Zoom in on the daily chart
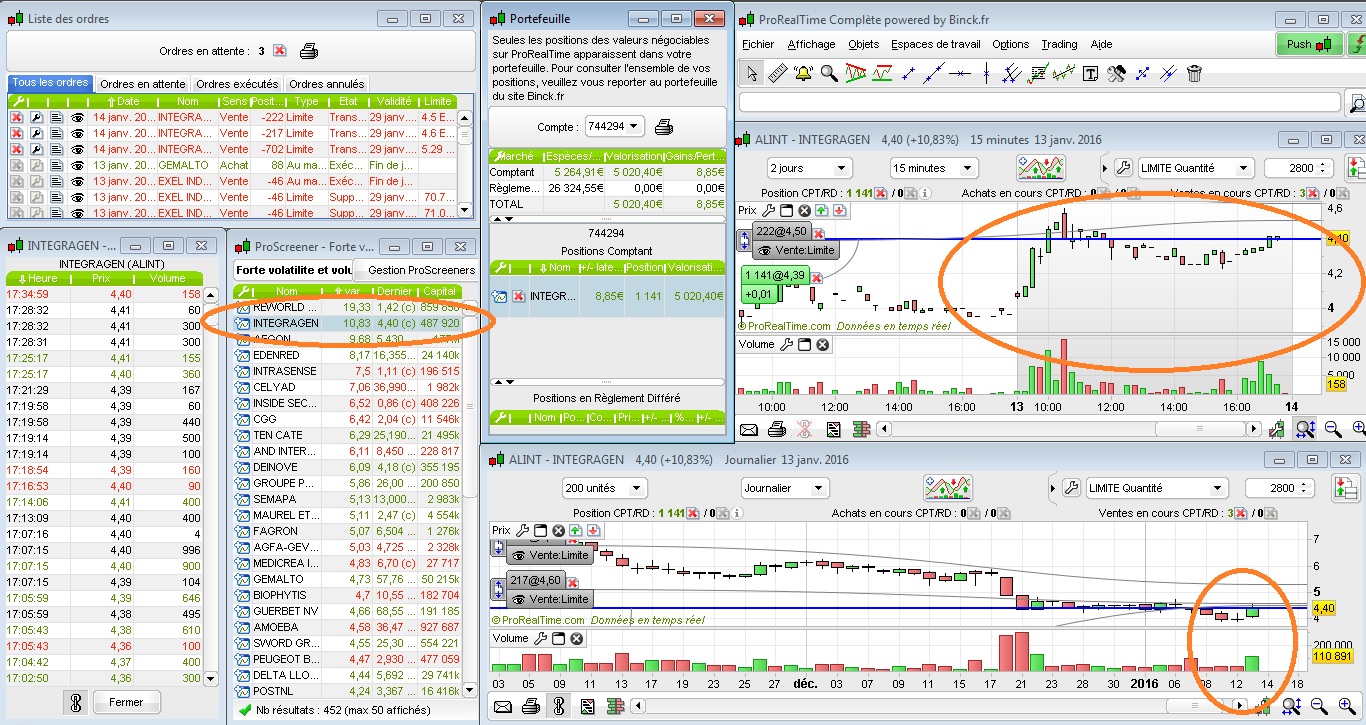Image resolution: width=1366 pixels, height=725 pixels. click(x=1345, y=707)
